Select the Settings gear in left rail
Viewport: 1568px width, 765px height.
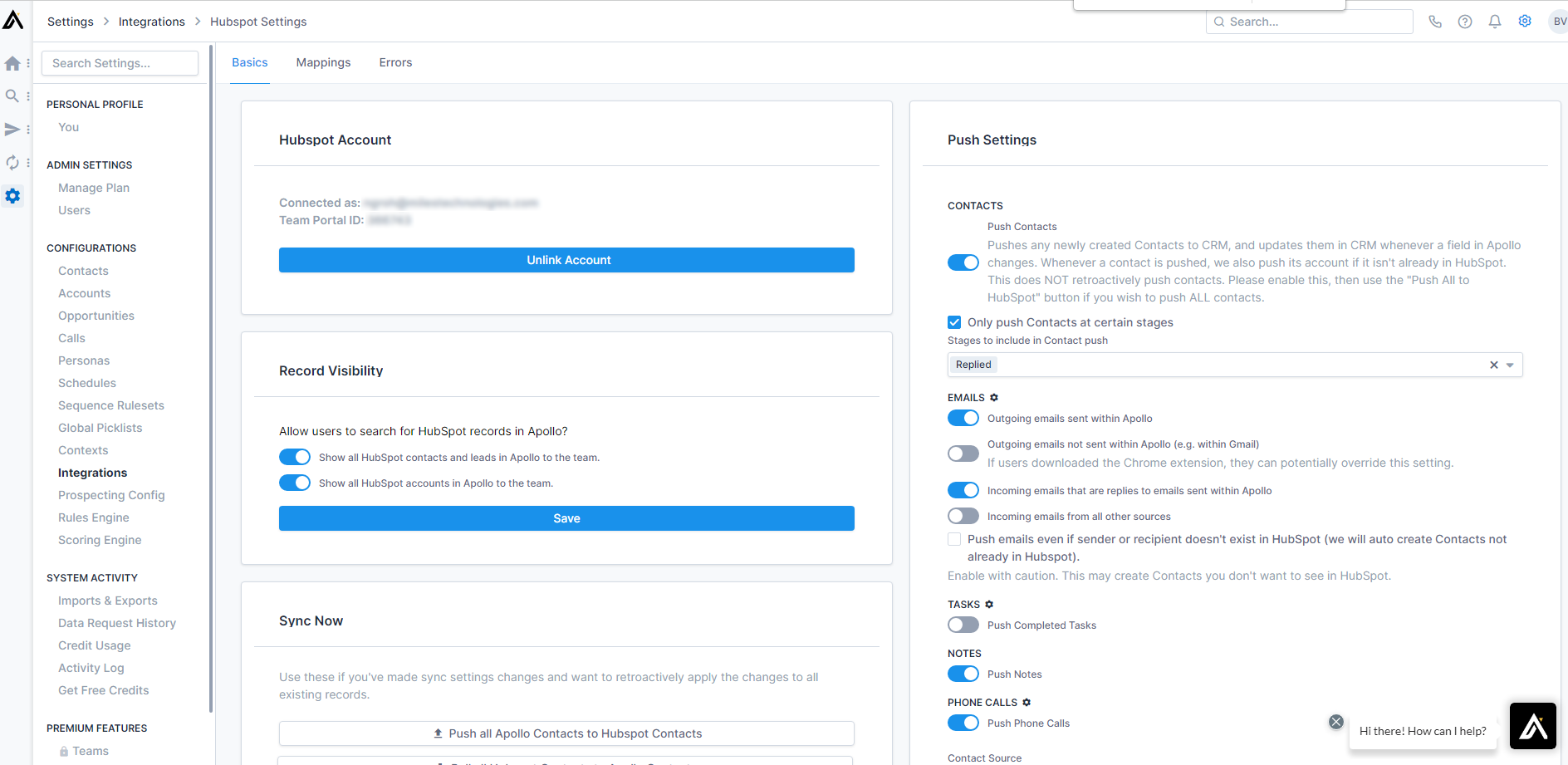[x=12, y=196]
